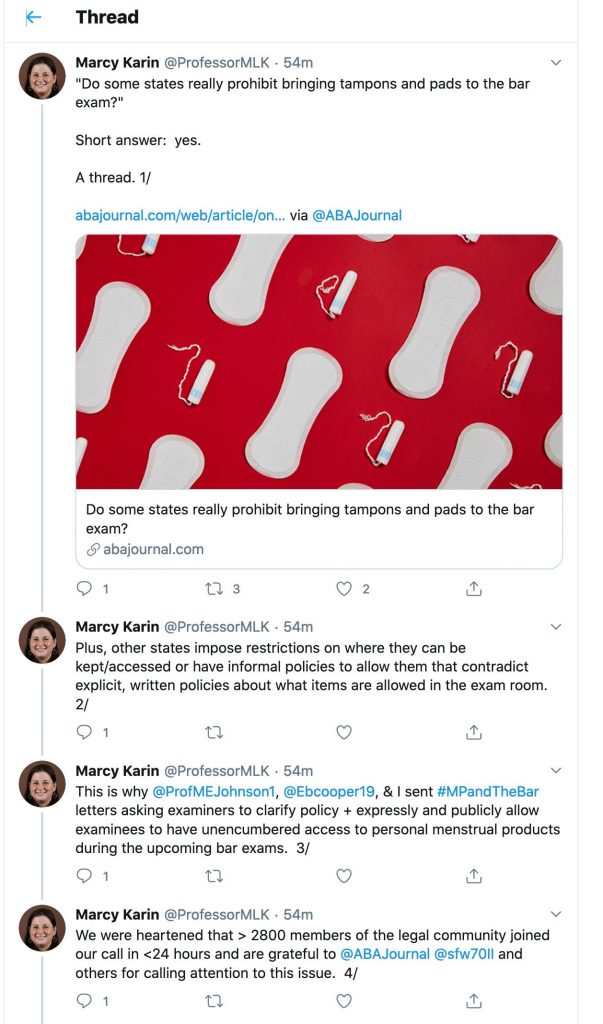Open chevron menu on second tweet
Screen dimensions: 603x1024
click(556, 627)
